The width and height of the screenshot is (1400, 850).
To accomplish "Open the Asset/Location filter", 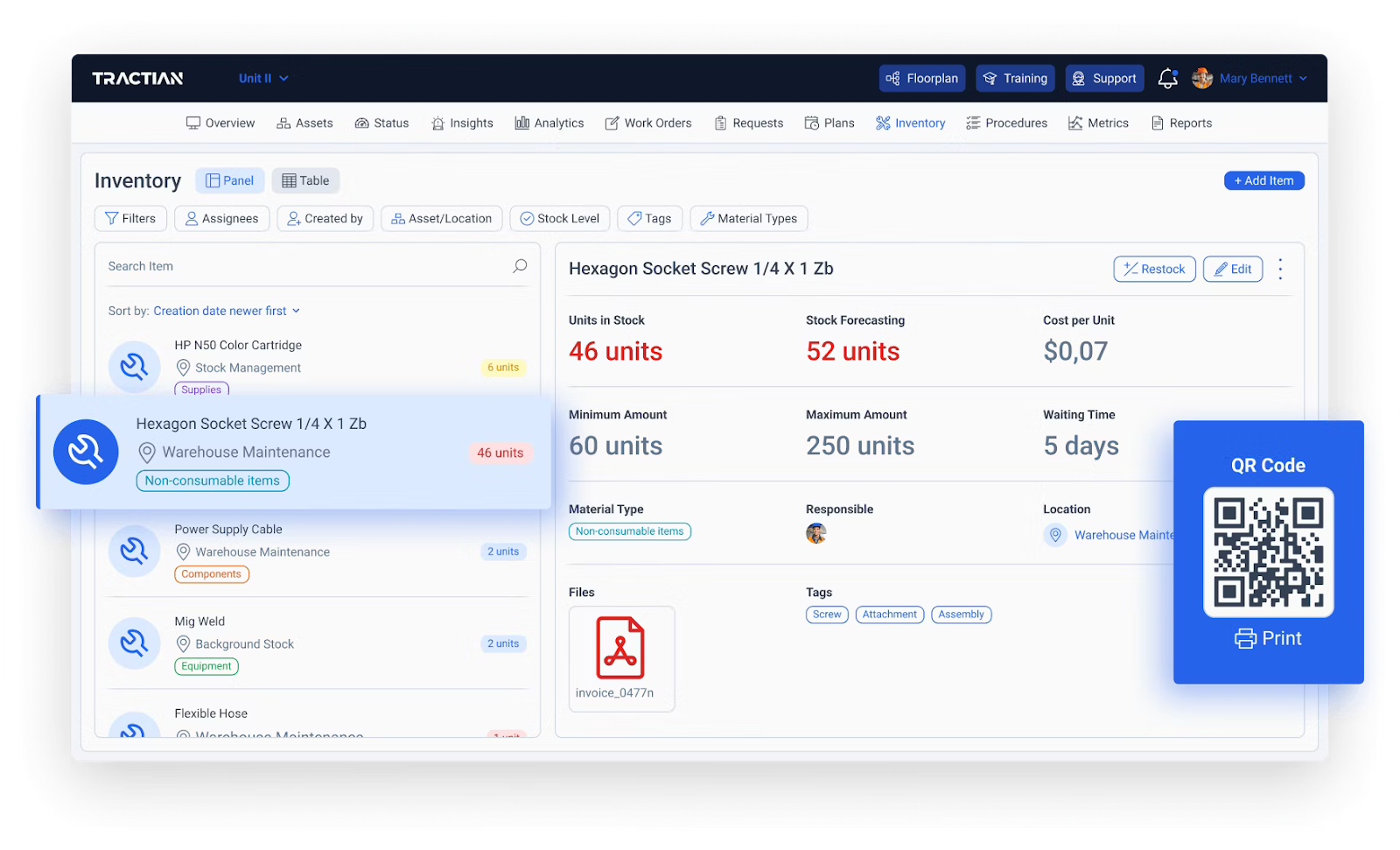I will tap(442, 219).
